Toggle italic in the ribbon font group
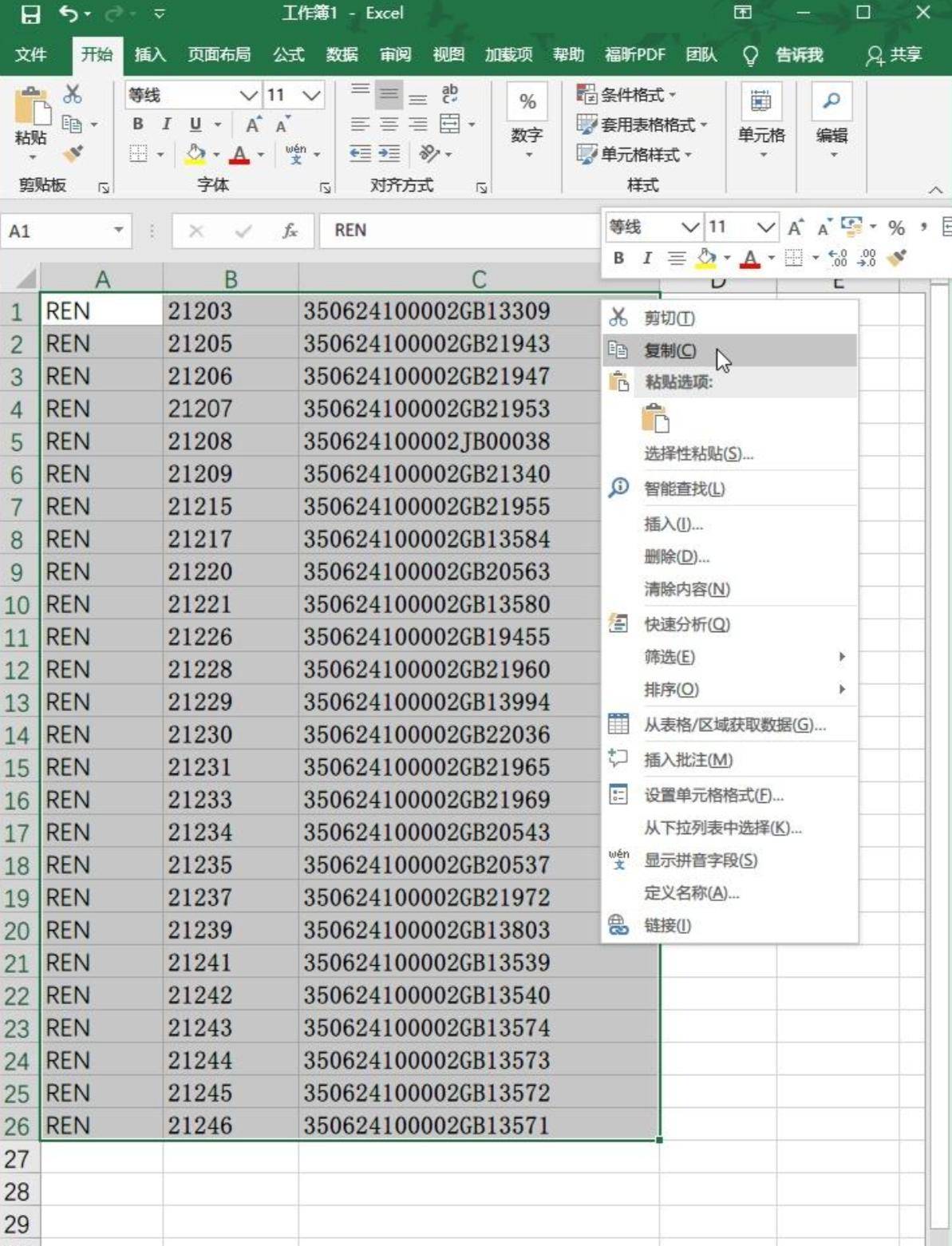This screenshot has height=1246, width=952. [x=166, y=124]
